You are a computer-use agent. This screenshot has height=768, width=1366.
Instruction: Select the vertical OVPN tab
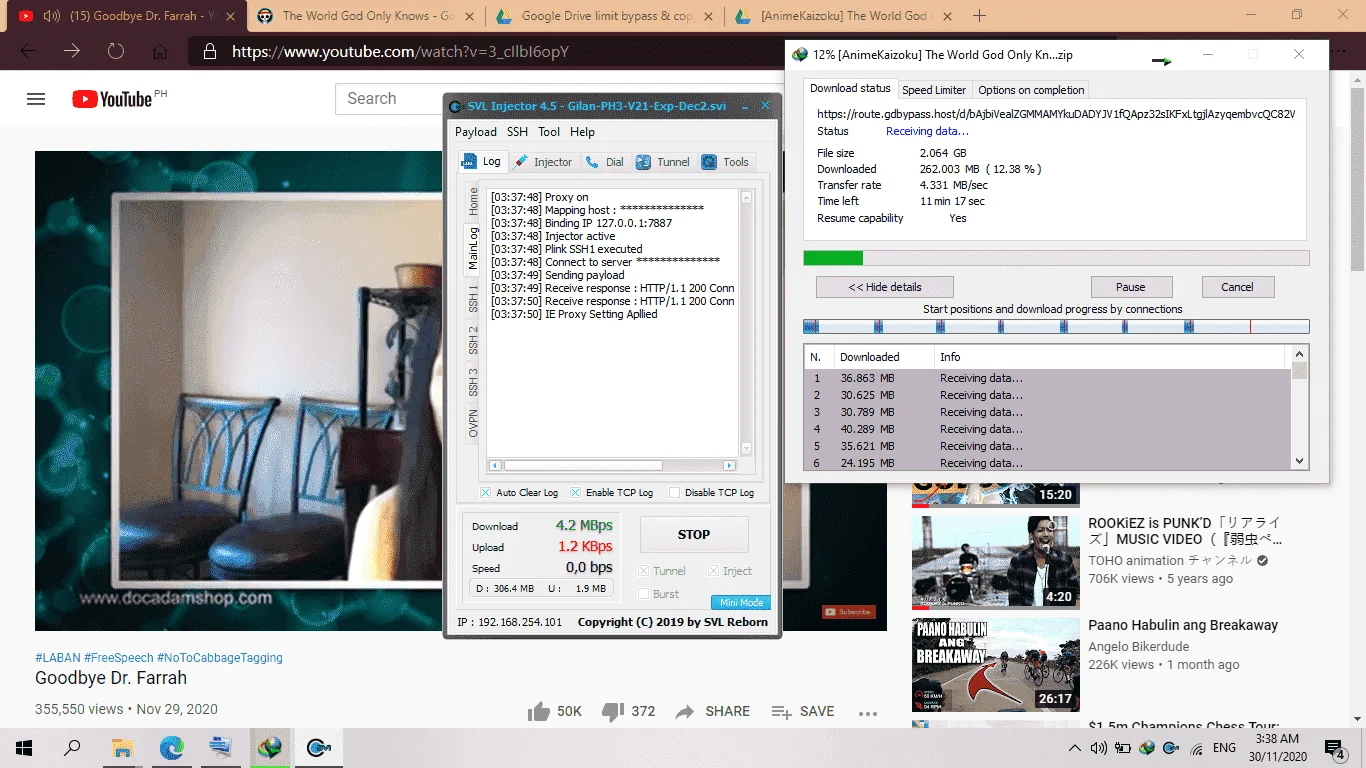tap(474, 423)
